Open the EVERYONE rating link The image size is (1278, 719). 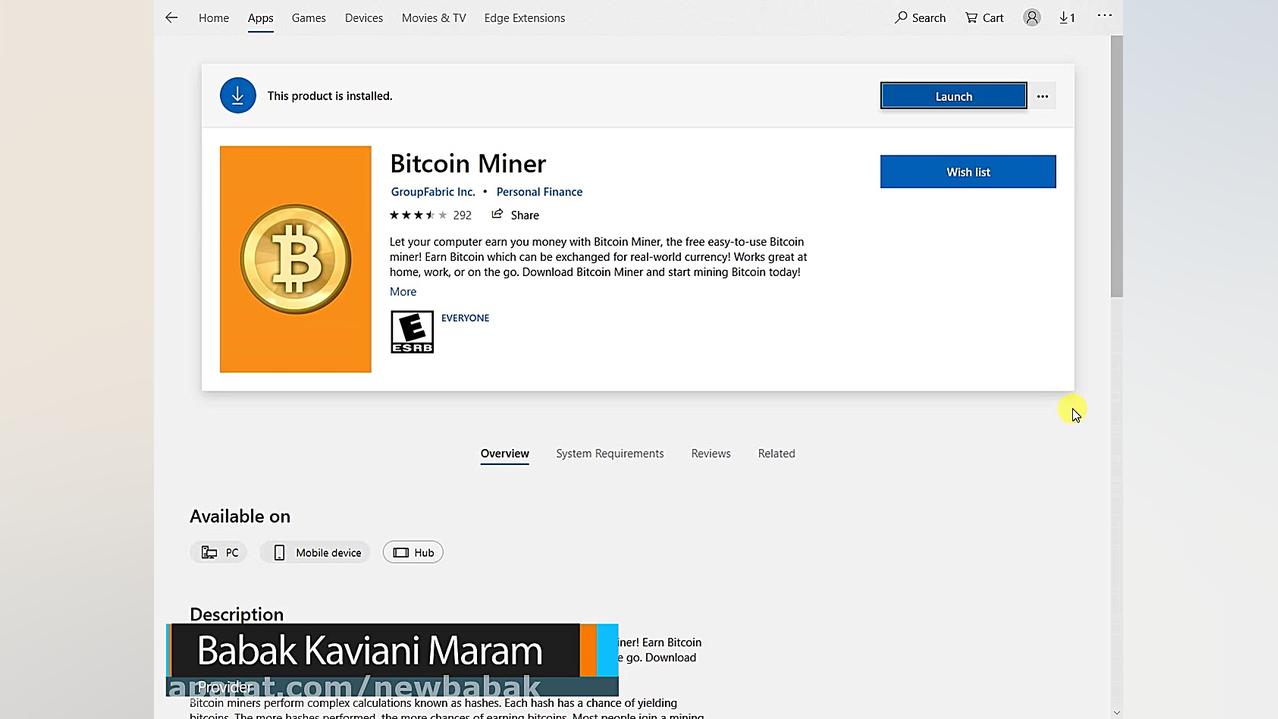pyautogui.click(x=465, y=318)
